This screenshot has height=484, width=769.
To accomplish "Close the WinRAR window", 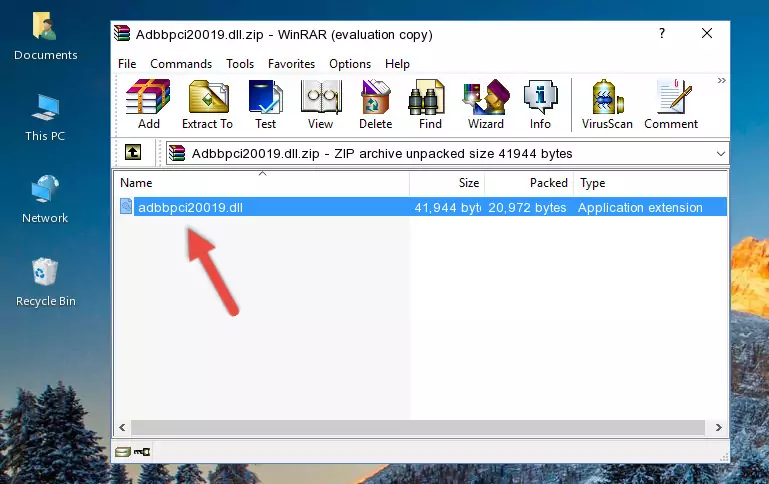I will [707, 33].
